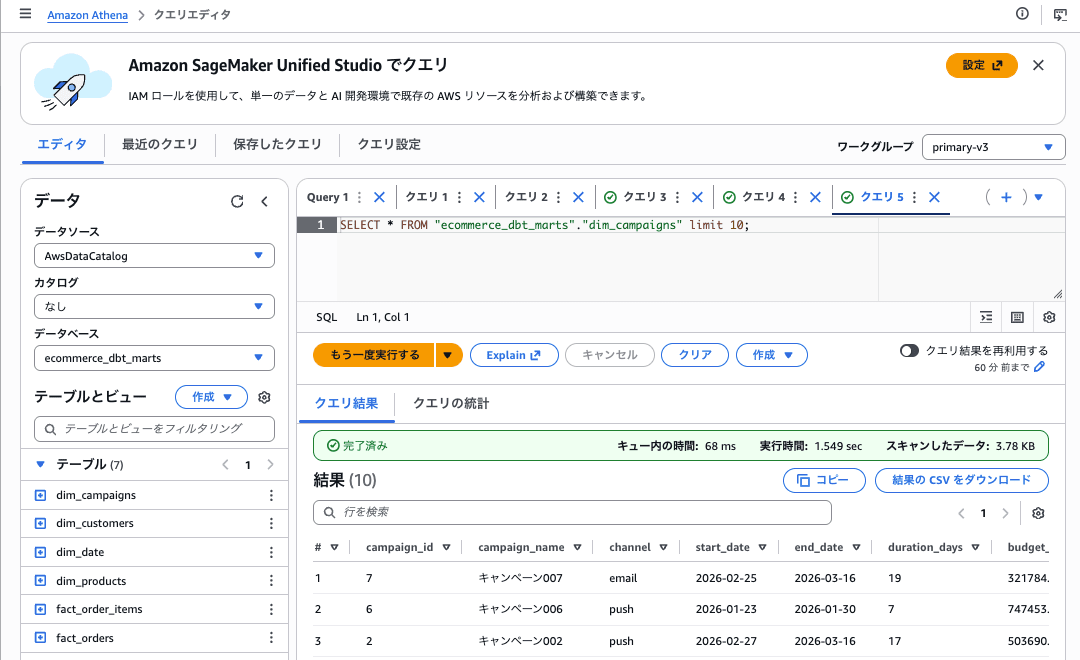Open the CloudShell icon at top right
The height and width of the screenshot is (660, 1080).
click(x=1060, y=14)
